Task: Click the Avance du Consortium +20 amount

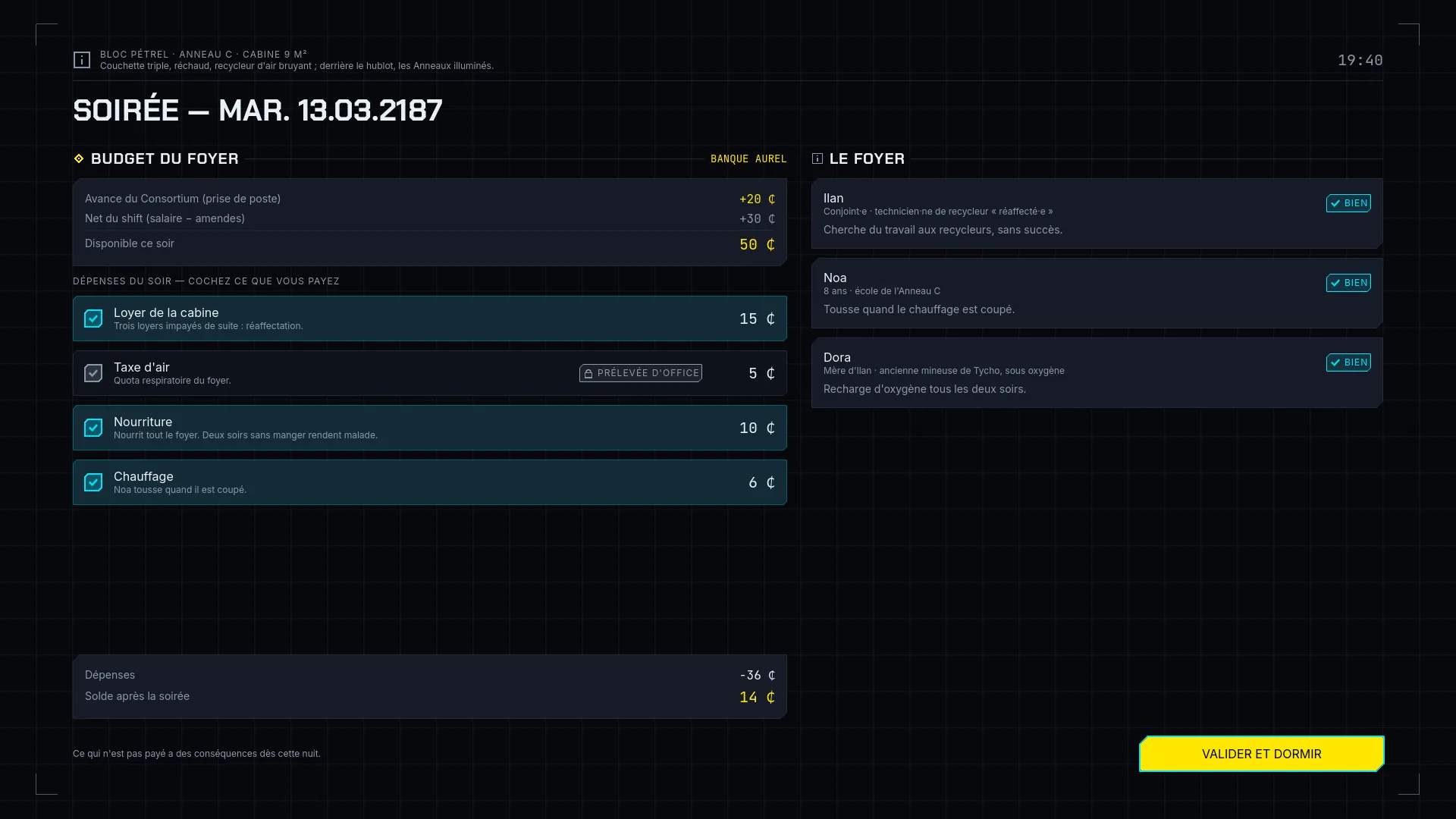Action: pos(757,199)
